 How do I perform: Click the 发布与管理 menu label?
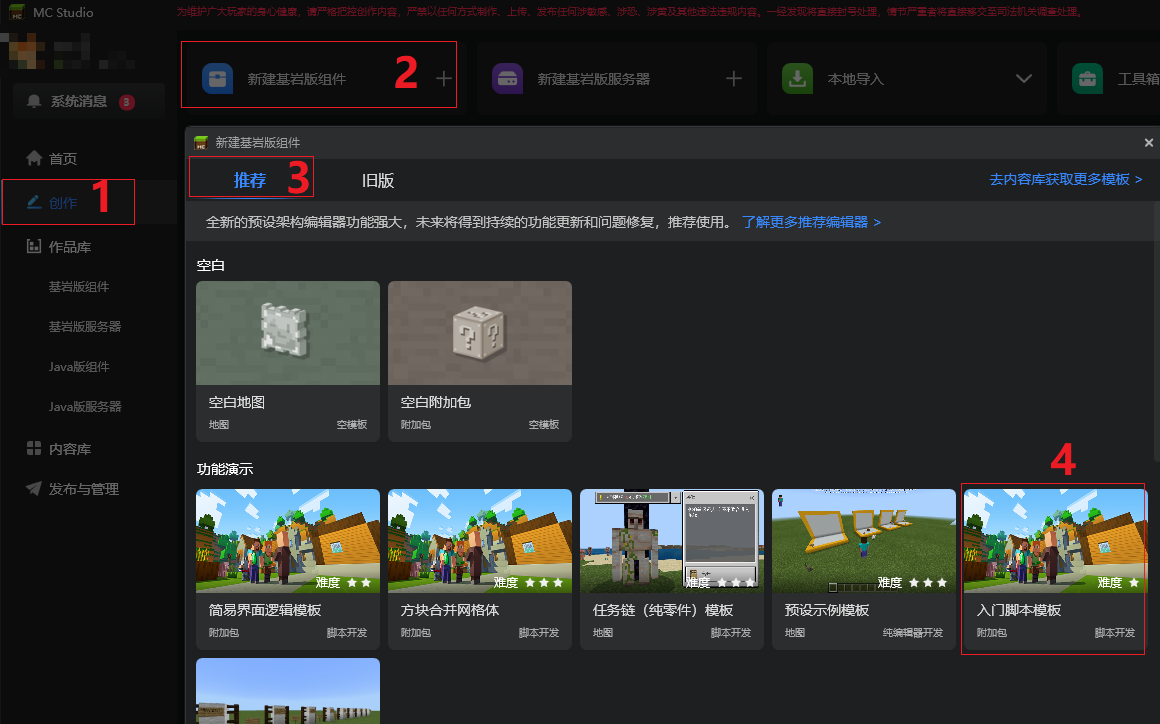[84, 489]
